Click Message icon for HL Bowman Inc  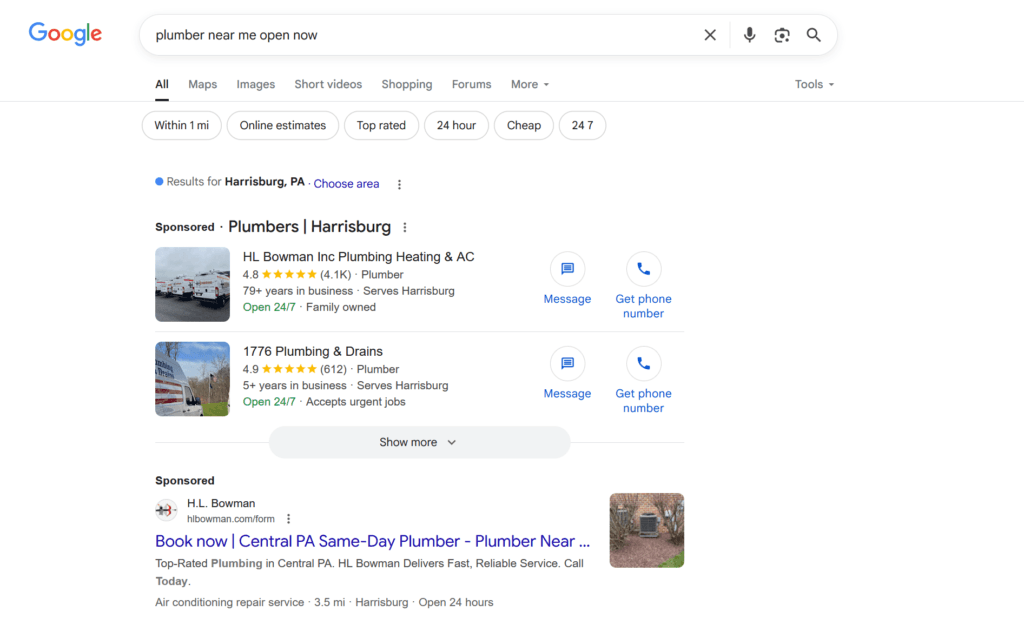click(x=568, y=269)
